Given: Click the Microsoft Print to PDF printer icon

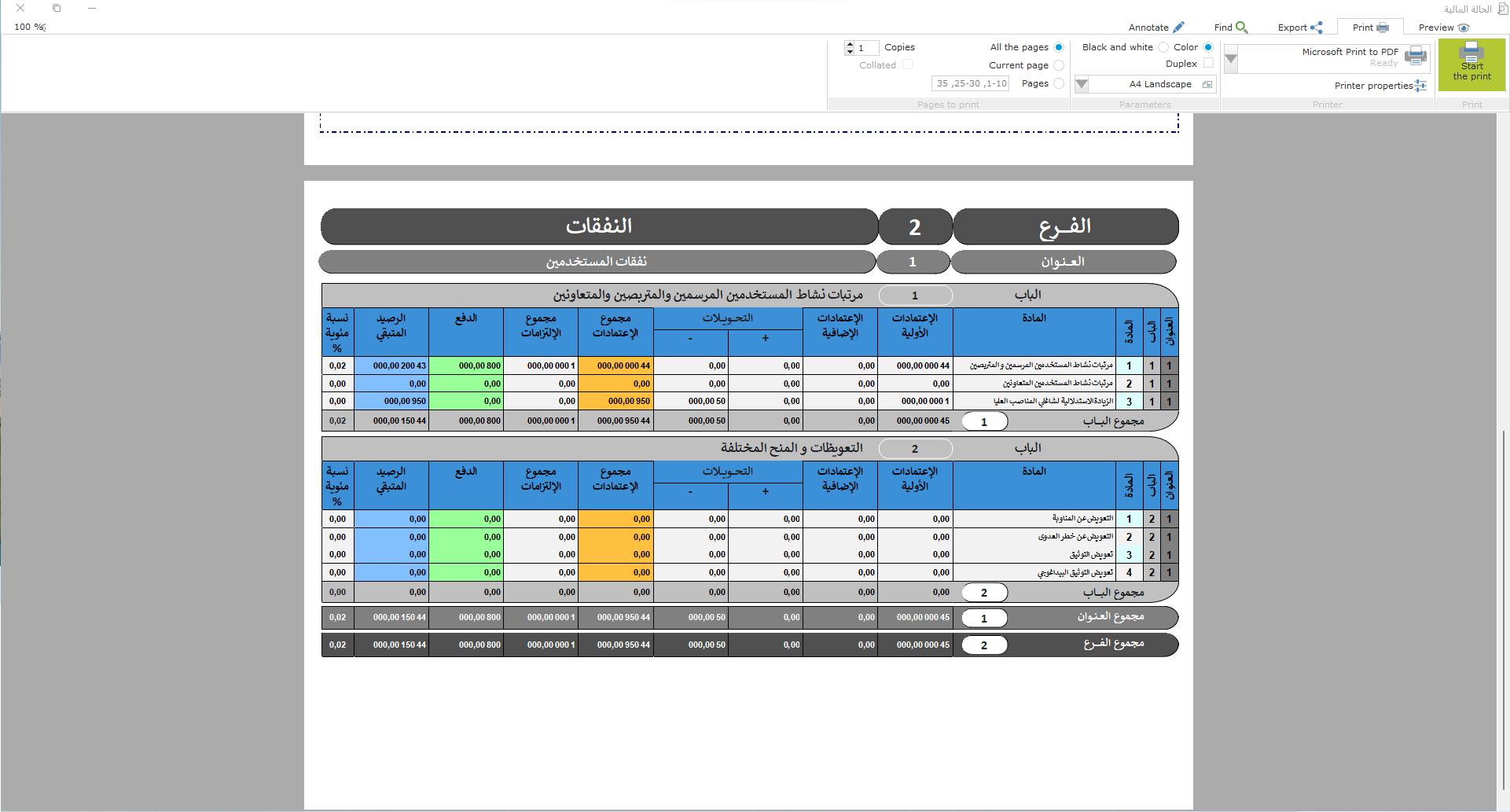Looking at the screenshot, I should 1415,56.
